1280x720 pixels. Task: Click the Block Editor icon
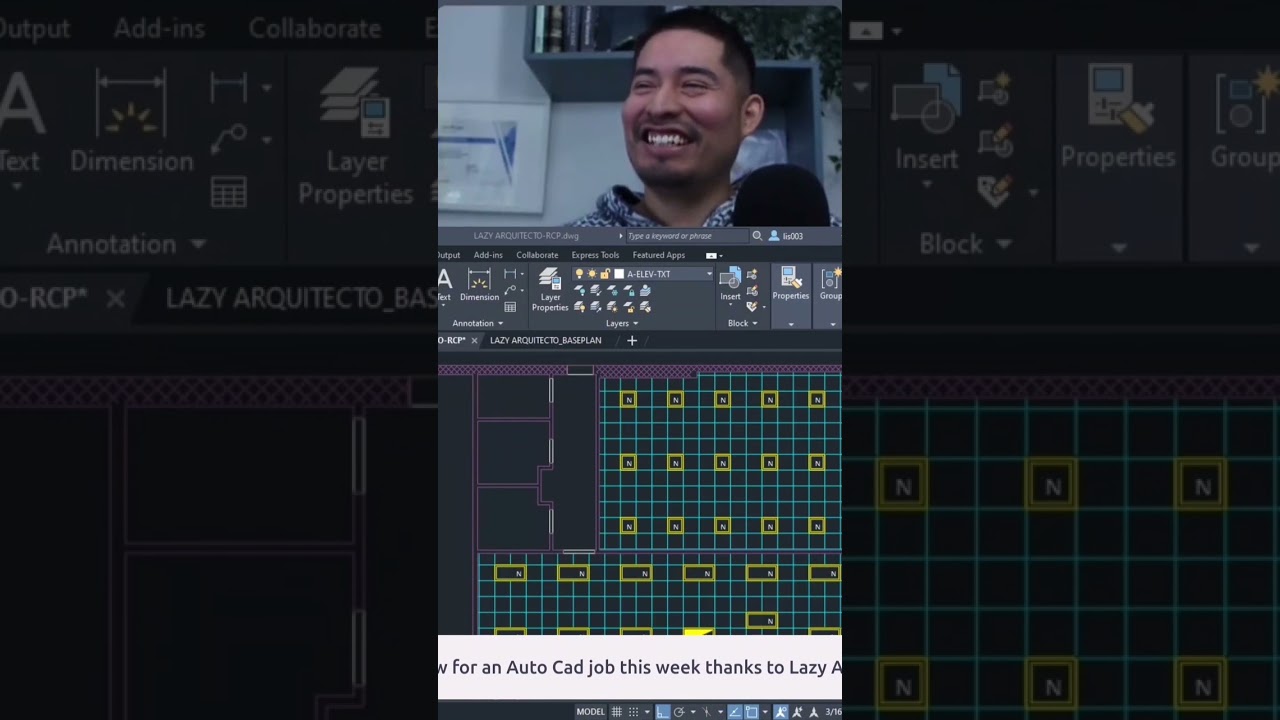coord(752,291)
